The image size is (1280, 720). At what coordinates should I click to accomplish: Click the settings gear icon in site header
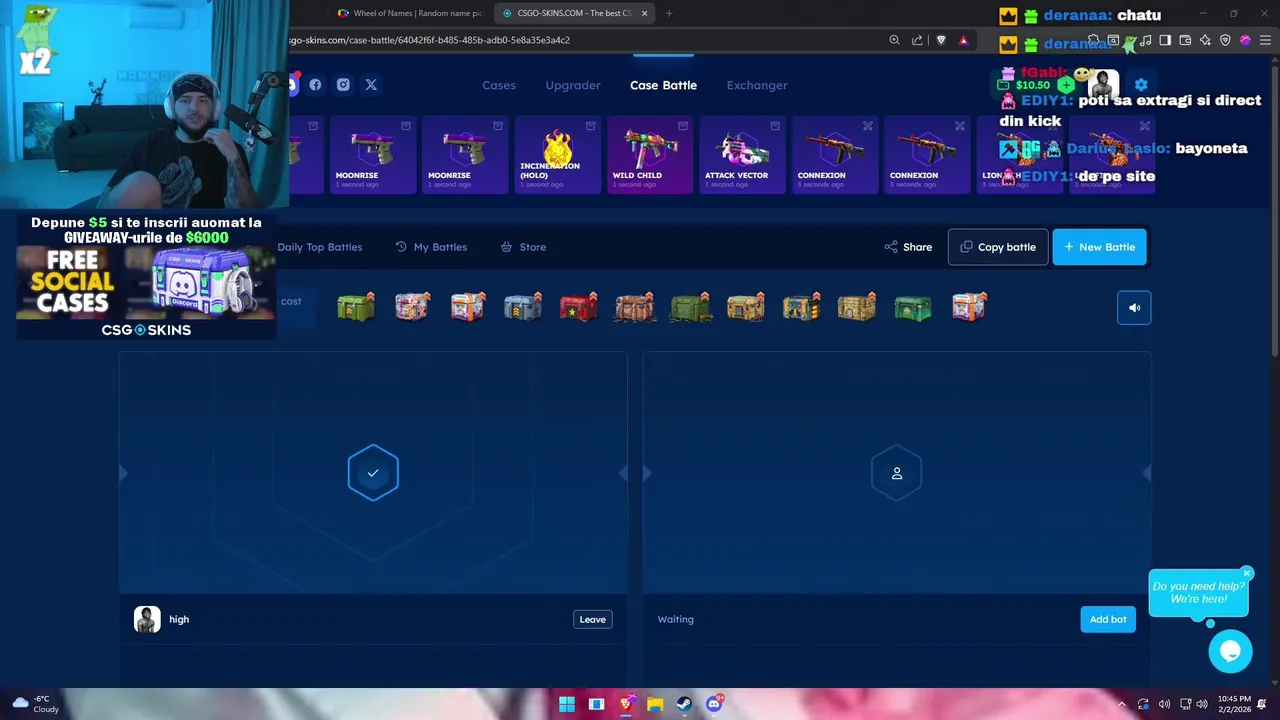pos(1141,85)
